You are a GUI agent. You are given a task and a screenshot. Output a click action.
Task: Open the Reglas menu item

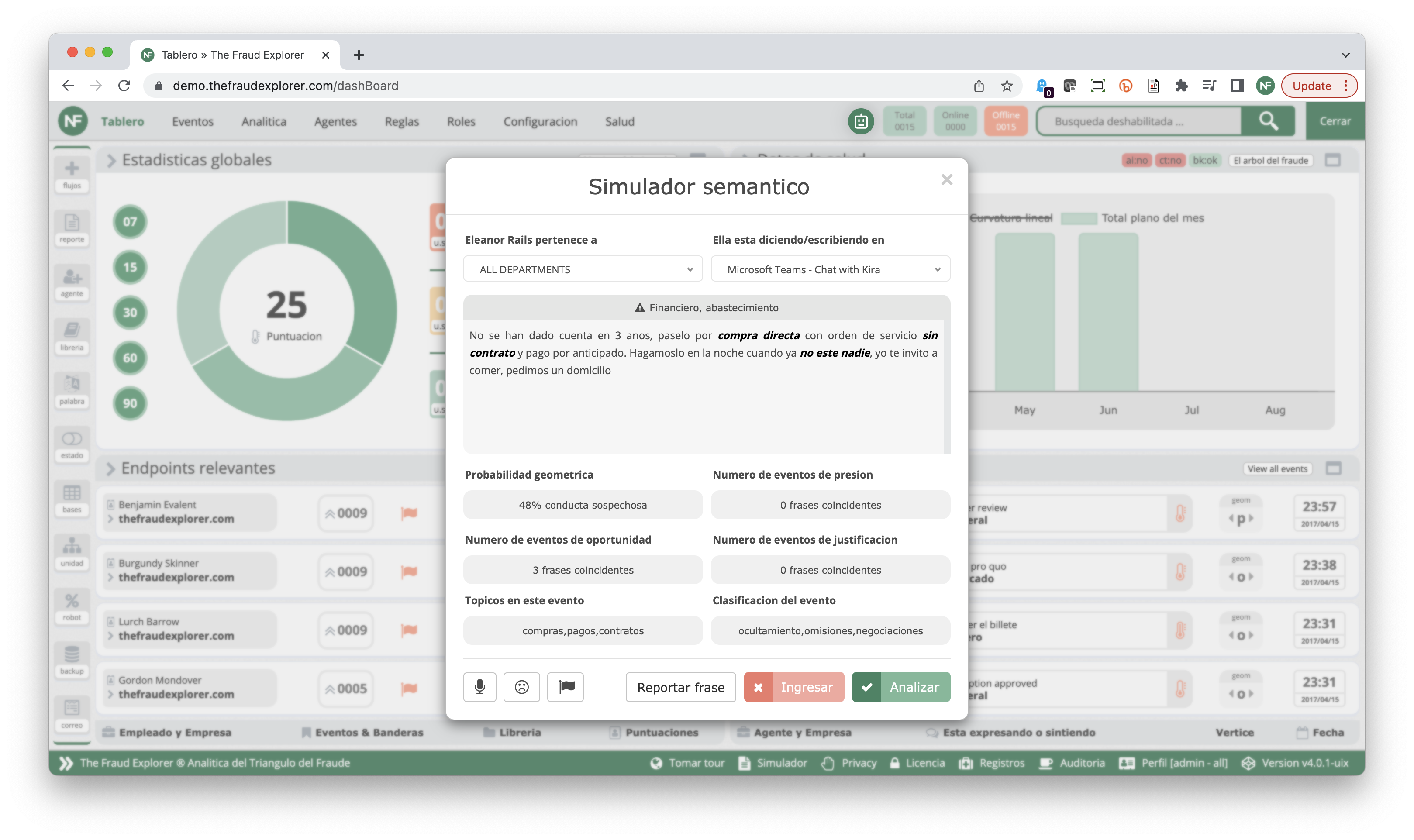pyautogui.click(x=402, y=121)
